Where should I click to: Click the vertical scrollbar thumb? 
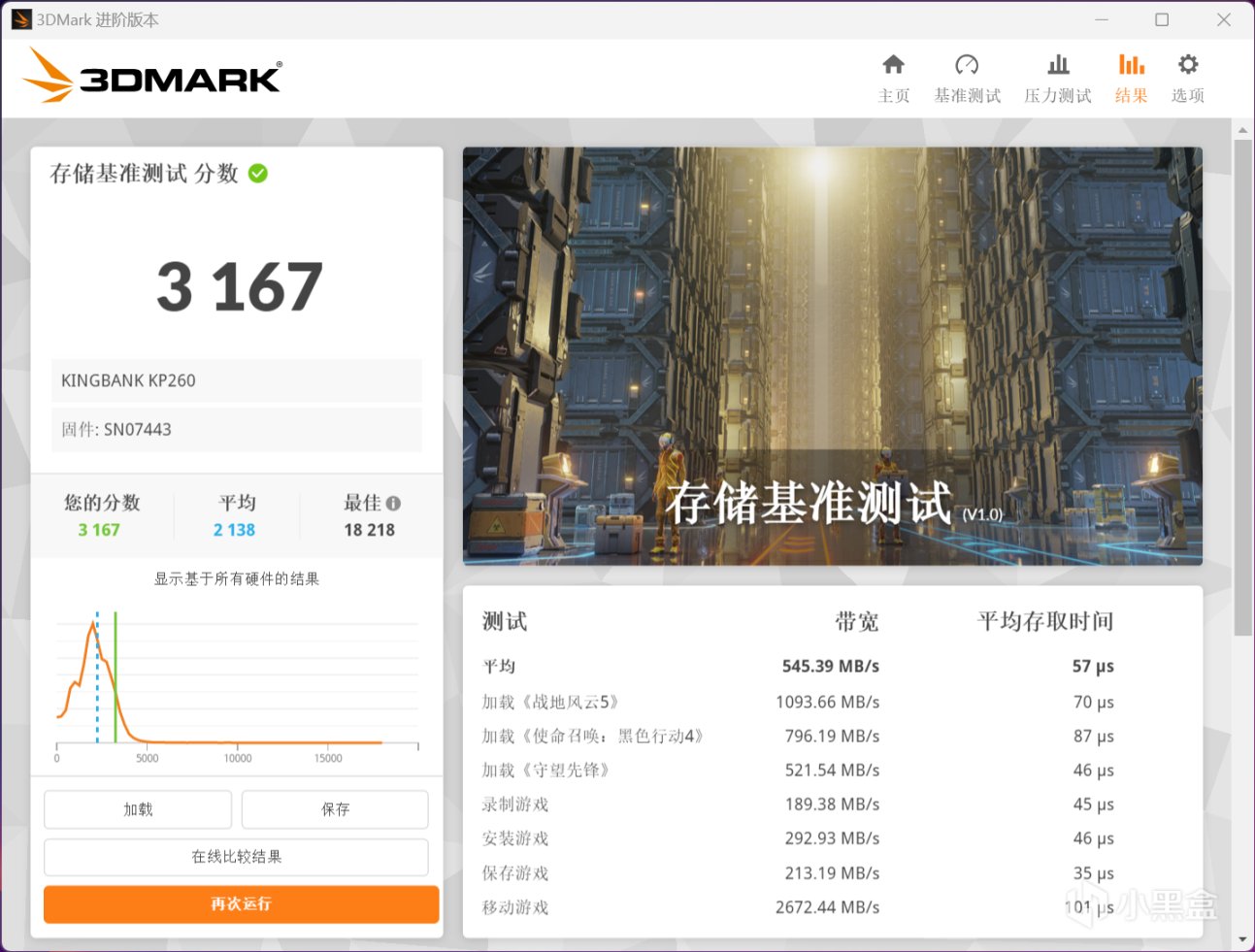pos(1242,387)
